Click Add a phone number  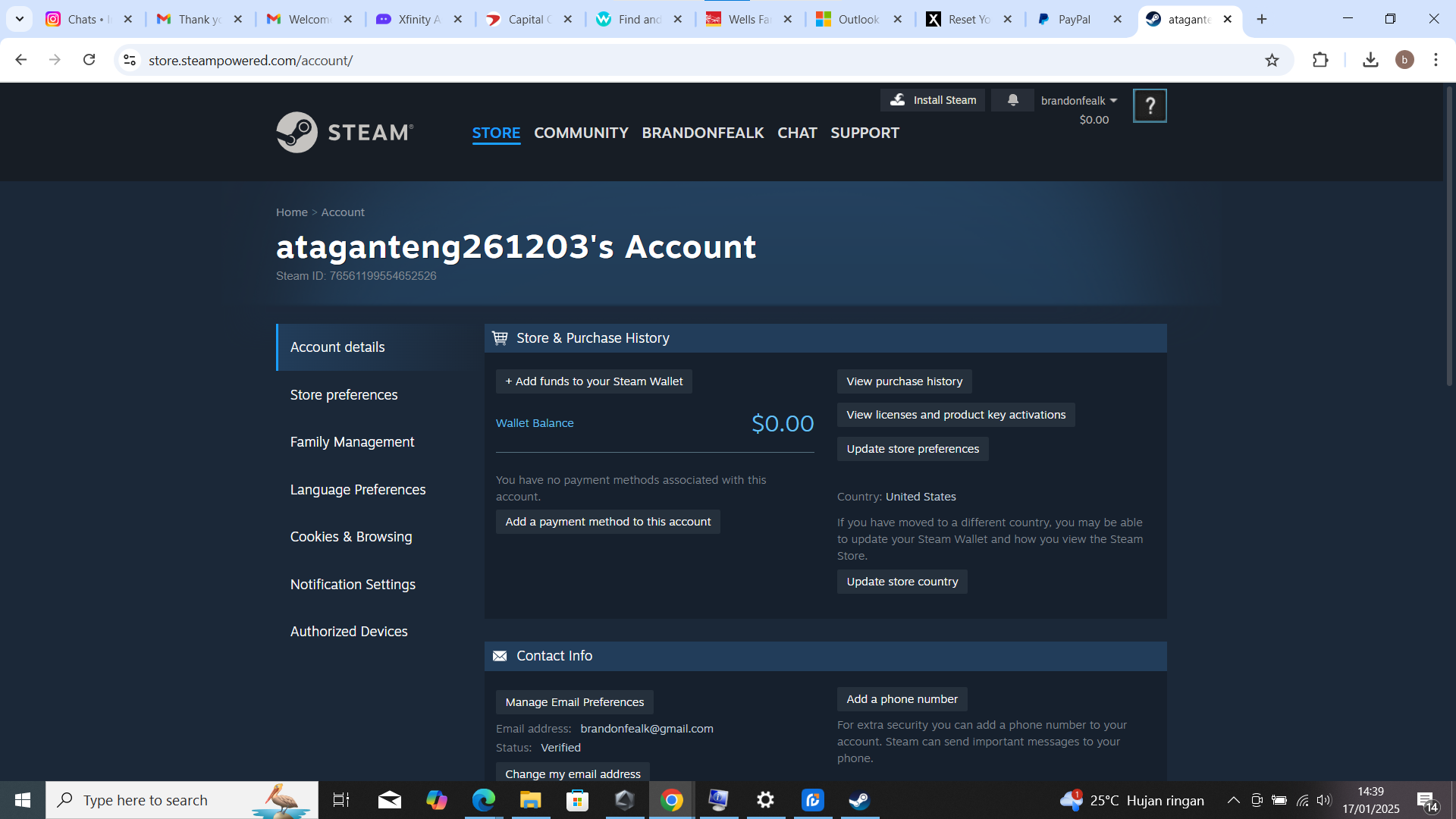[902, 699]
